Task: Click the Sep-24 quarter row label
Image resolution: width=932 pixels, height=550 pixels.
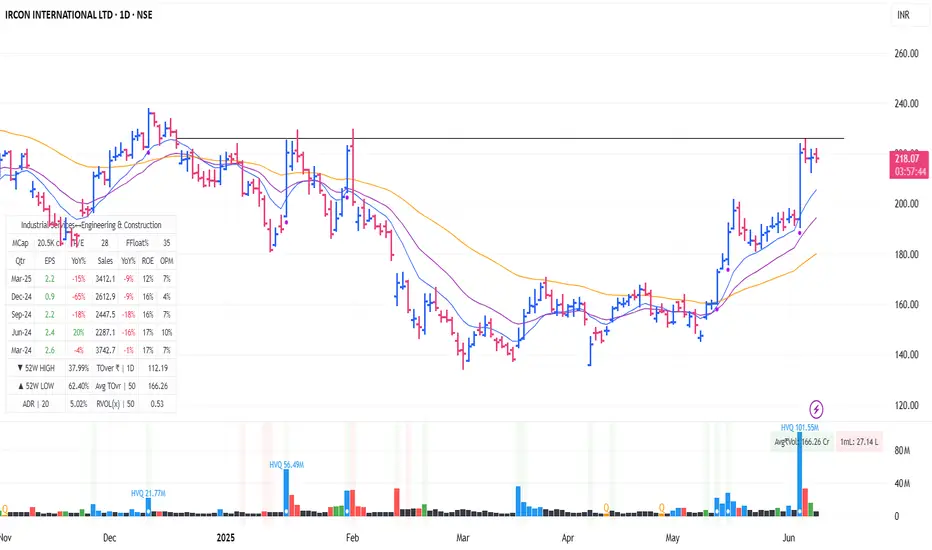Action: pos(21,314)
